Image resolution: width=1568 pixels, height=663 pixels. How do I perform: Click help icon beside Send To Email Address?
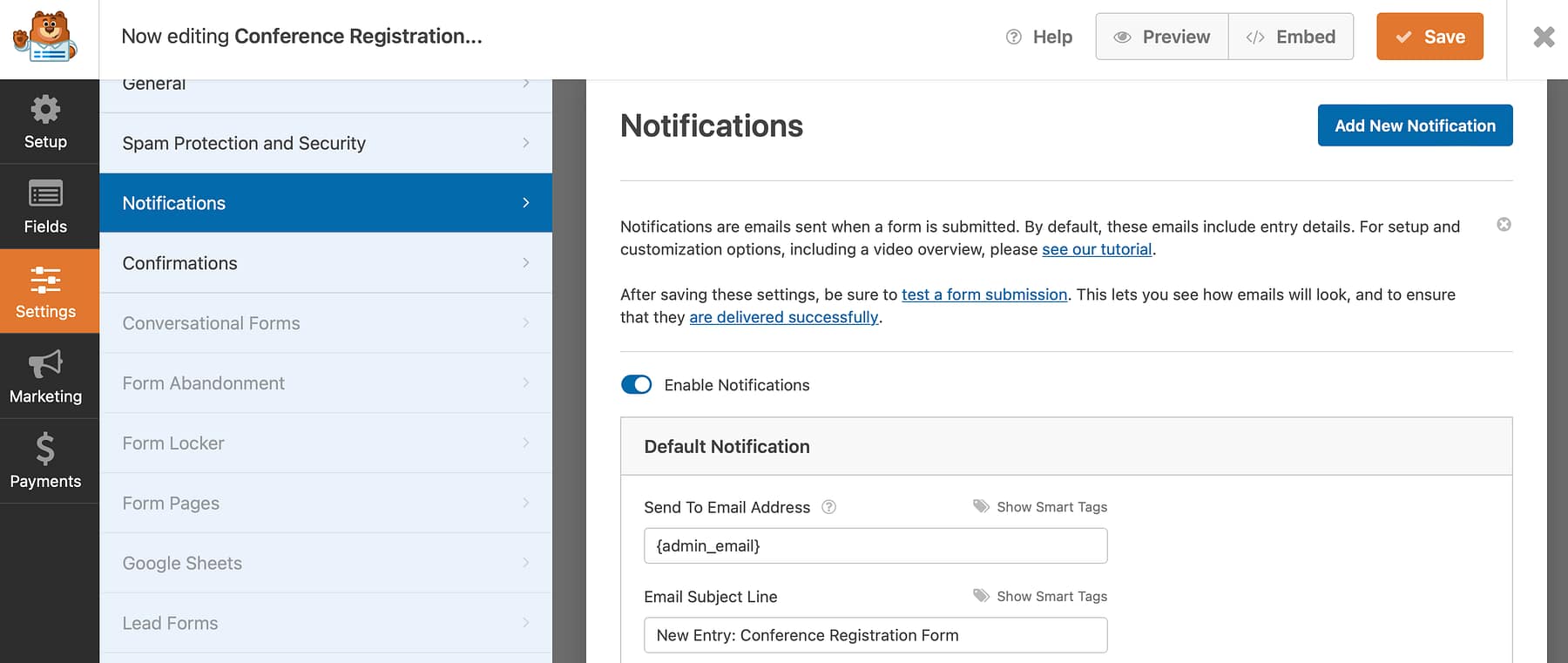coord(829,507)
